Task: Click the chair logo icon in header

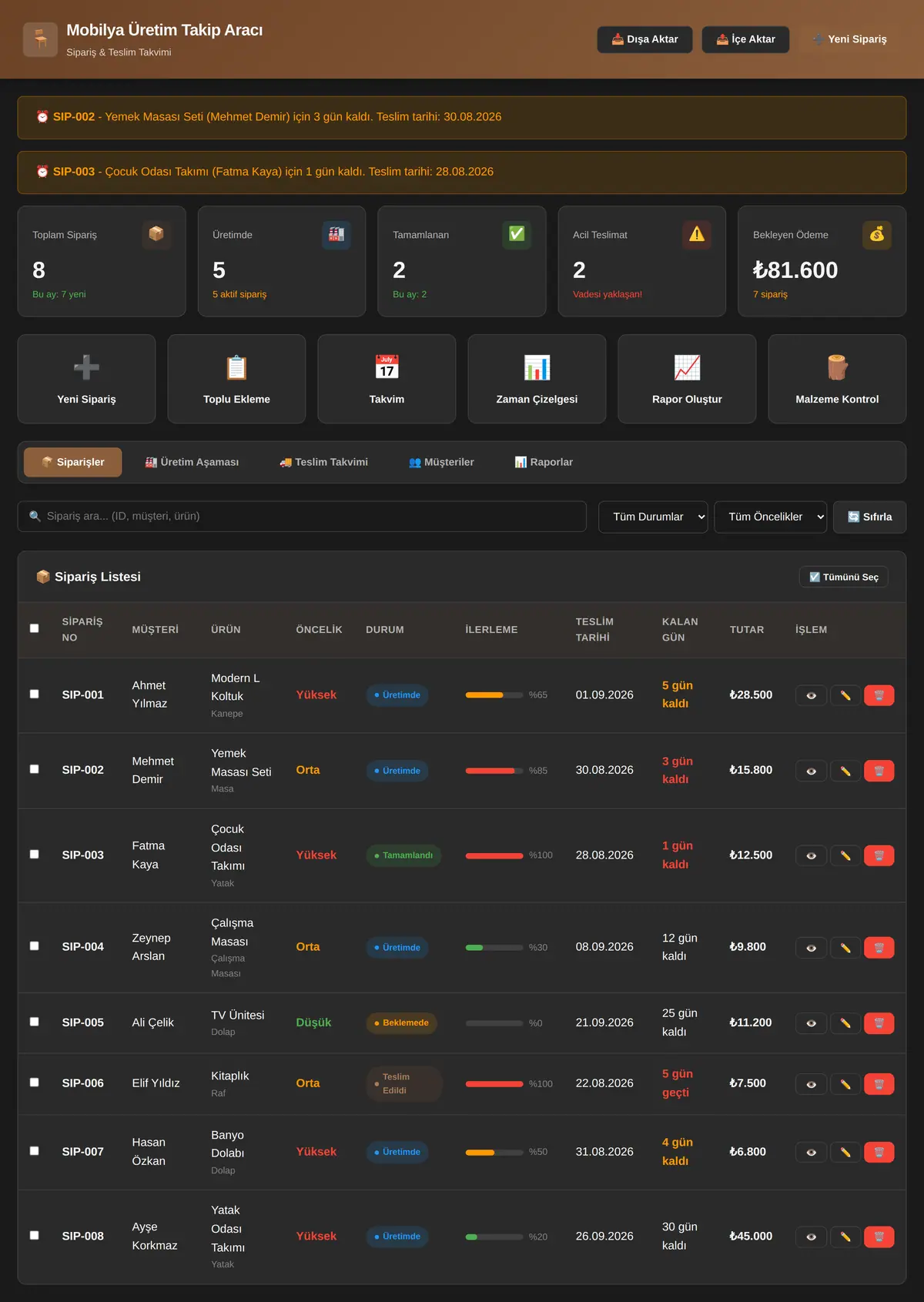Action: point(40,39)
